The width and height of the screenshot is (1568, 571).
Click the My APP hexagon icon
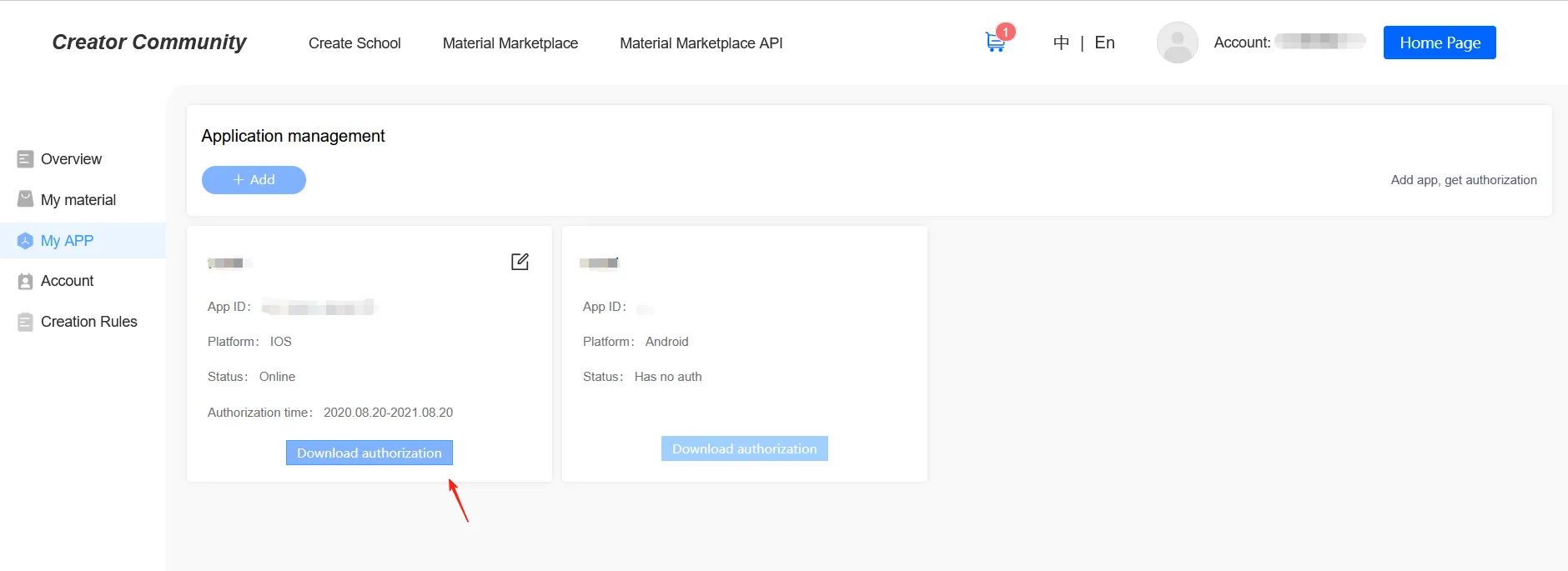[25, 241]
